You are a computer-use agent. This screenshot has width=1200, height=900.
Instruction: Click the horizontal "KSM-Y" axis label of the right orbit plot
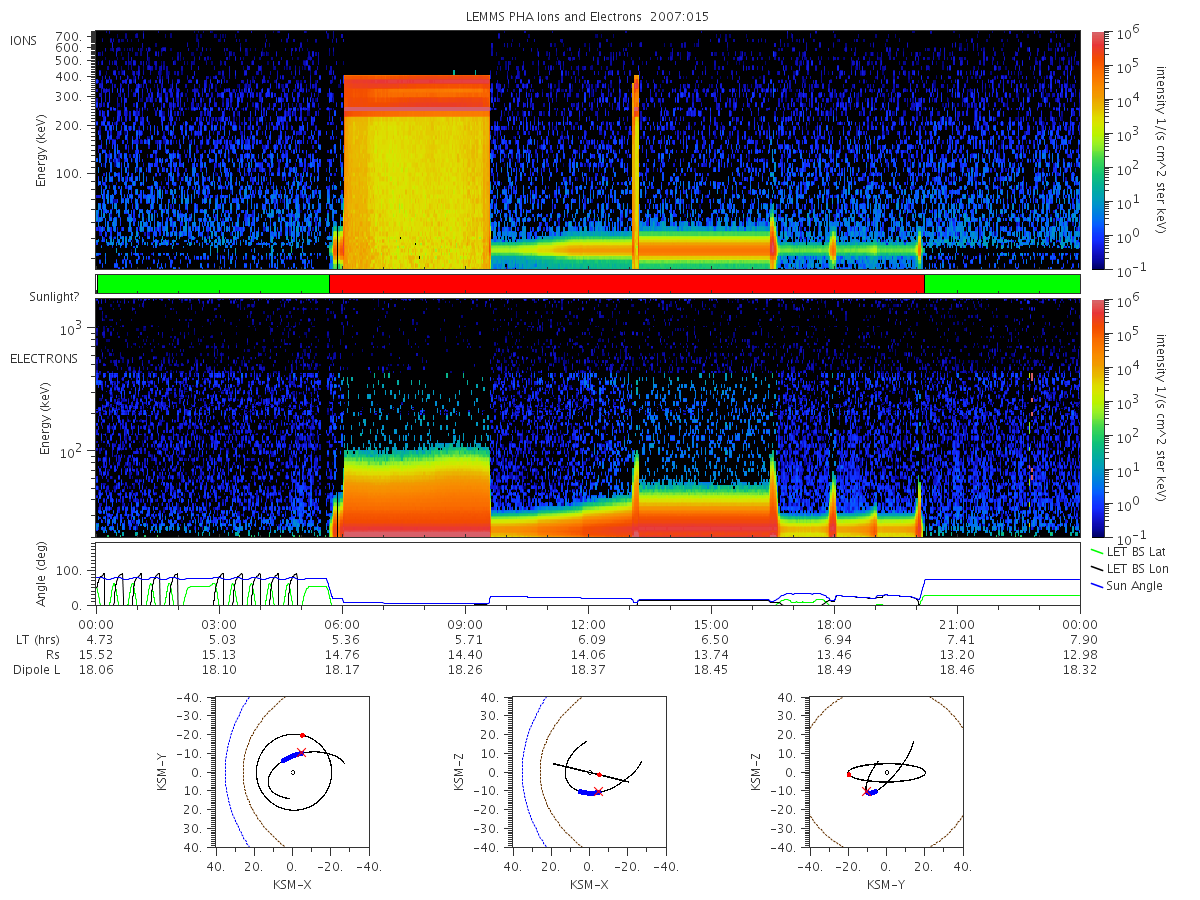coord(886,885)
